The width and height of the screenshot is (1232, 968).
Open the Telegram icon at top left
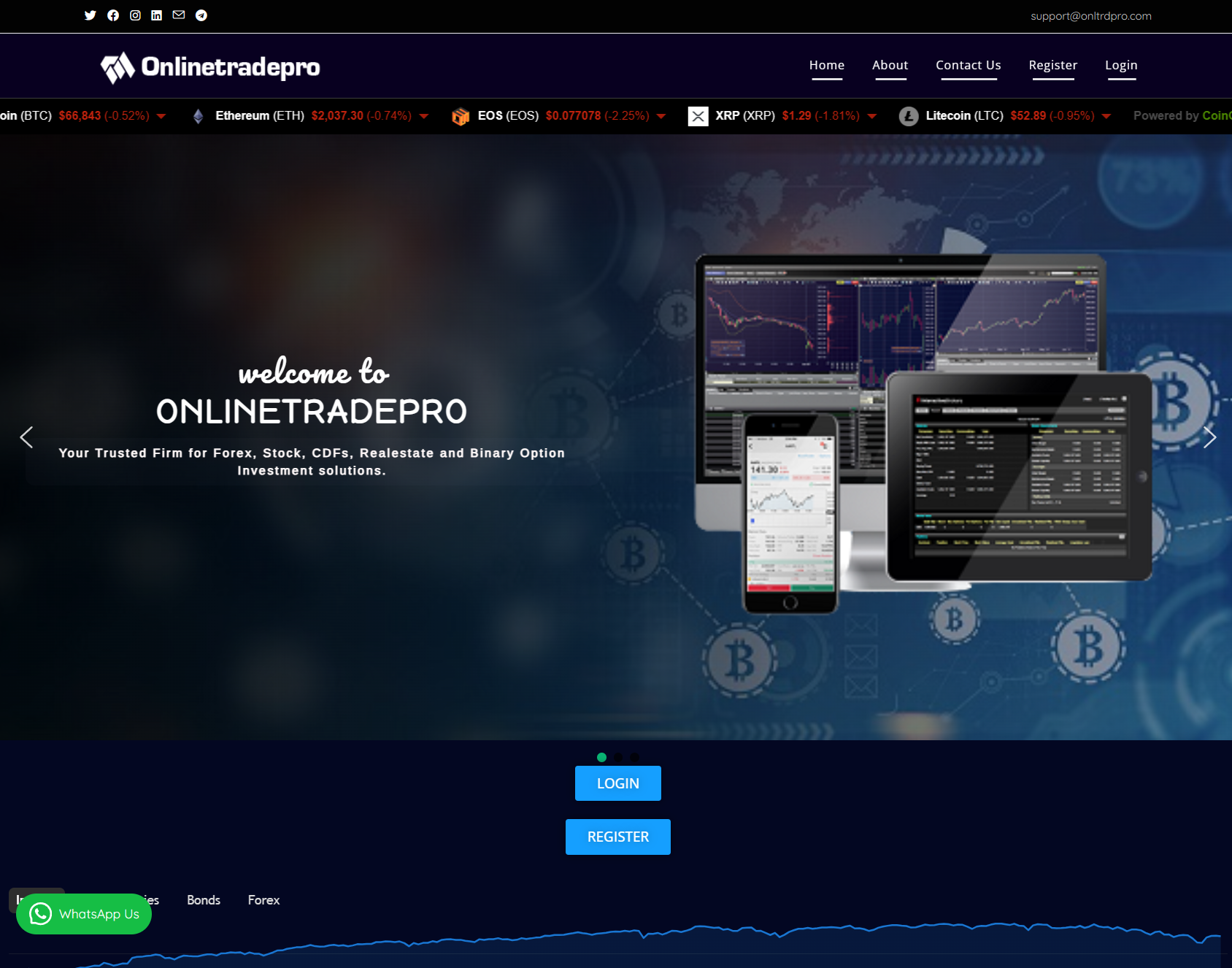[201, 15]
